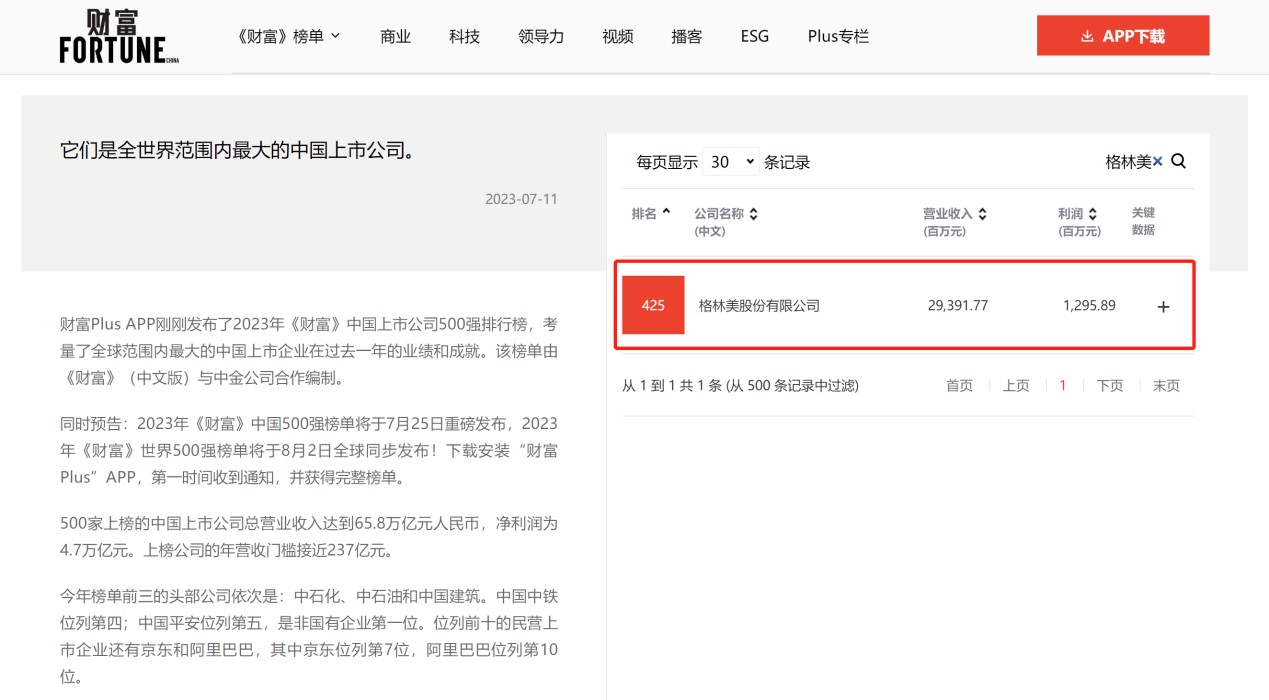1269x700 pixels.
Task: Go to the 科技 section
Action: [x=464, y=36]
